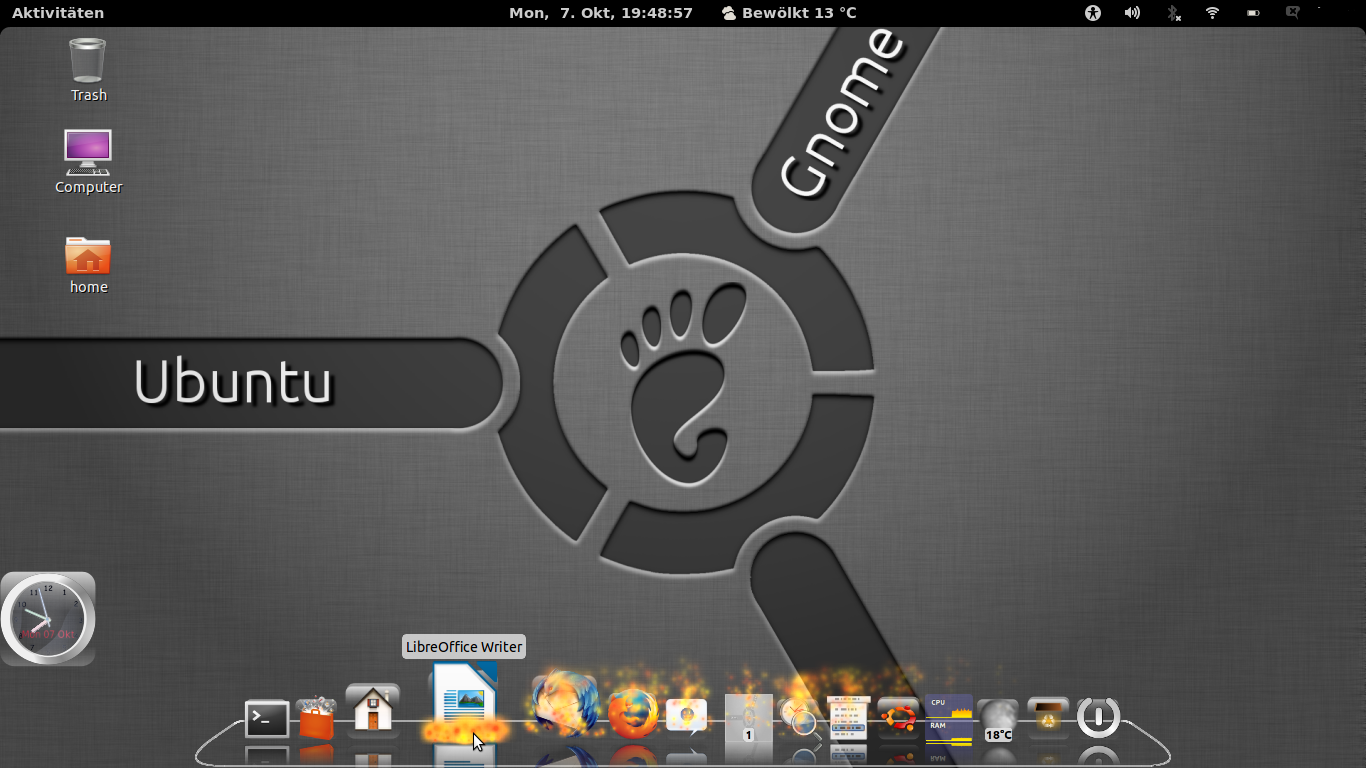Open the chat messenger dock icon
The width and height of the screenshot is (1366, 768).
[x=686, y=716]
